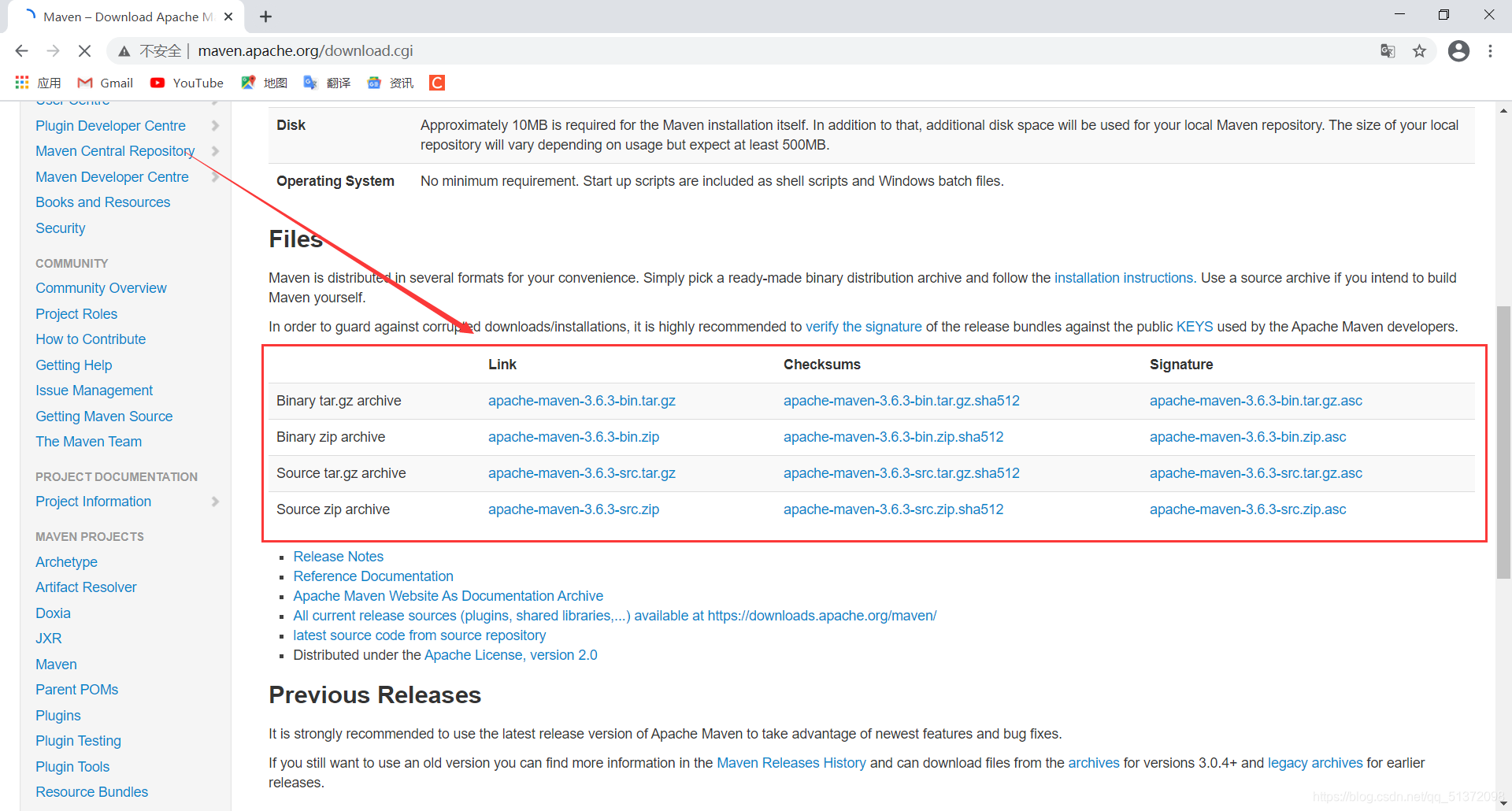Go back to the previous page
The width and height of the screenshot is (1512, 811).
[x=21, y=51]
